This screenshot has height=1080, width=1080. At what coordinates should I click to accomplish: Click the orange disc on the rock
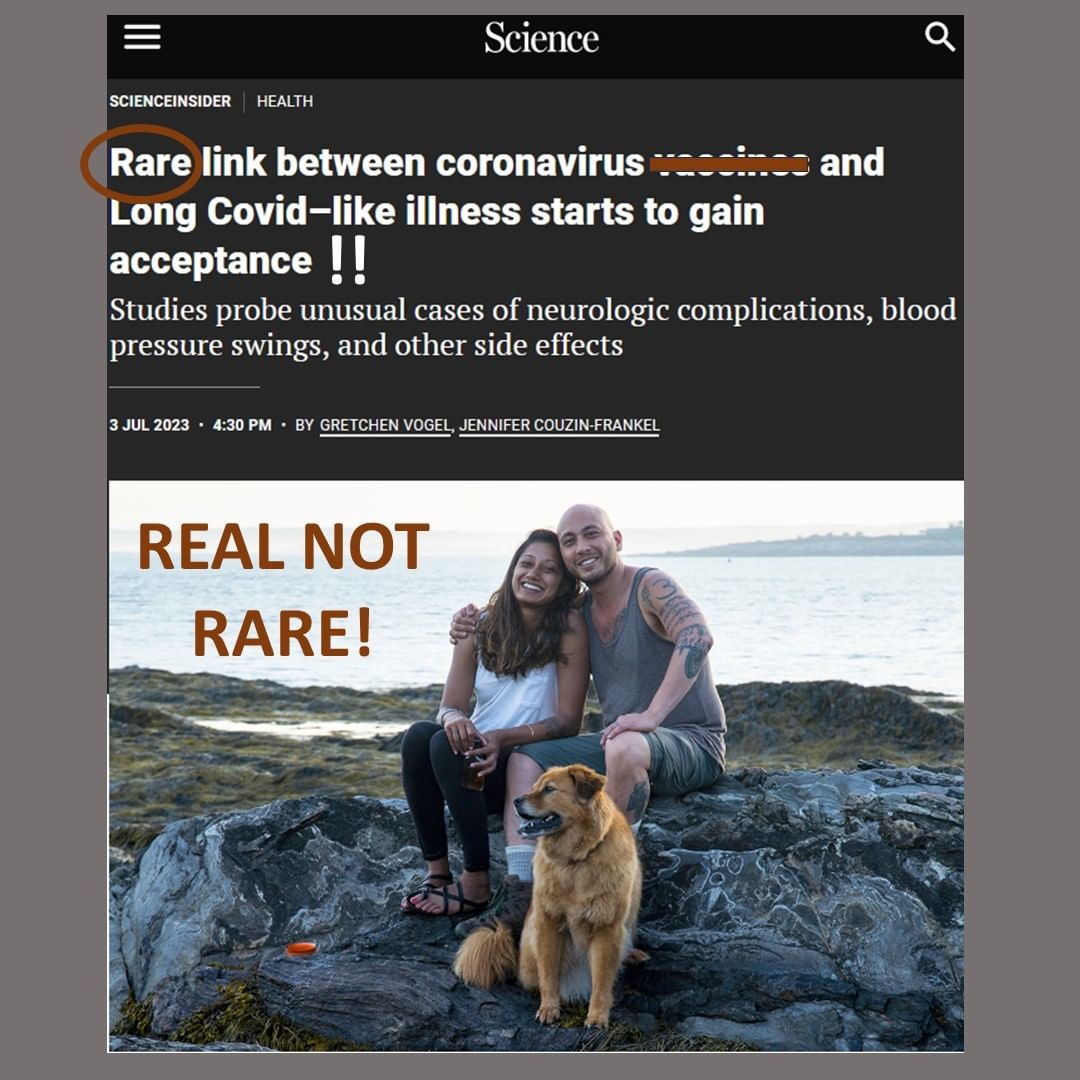tap(301, 948)
